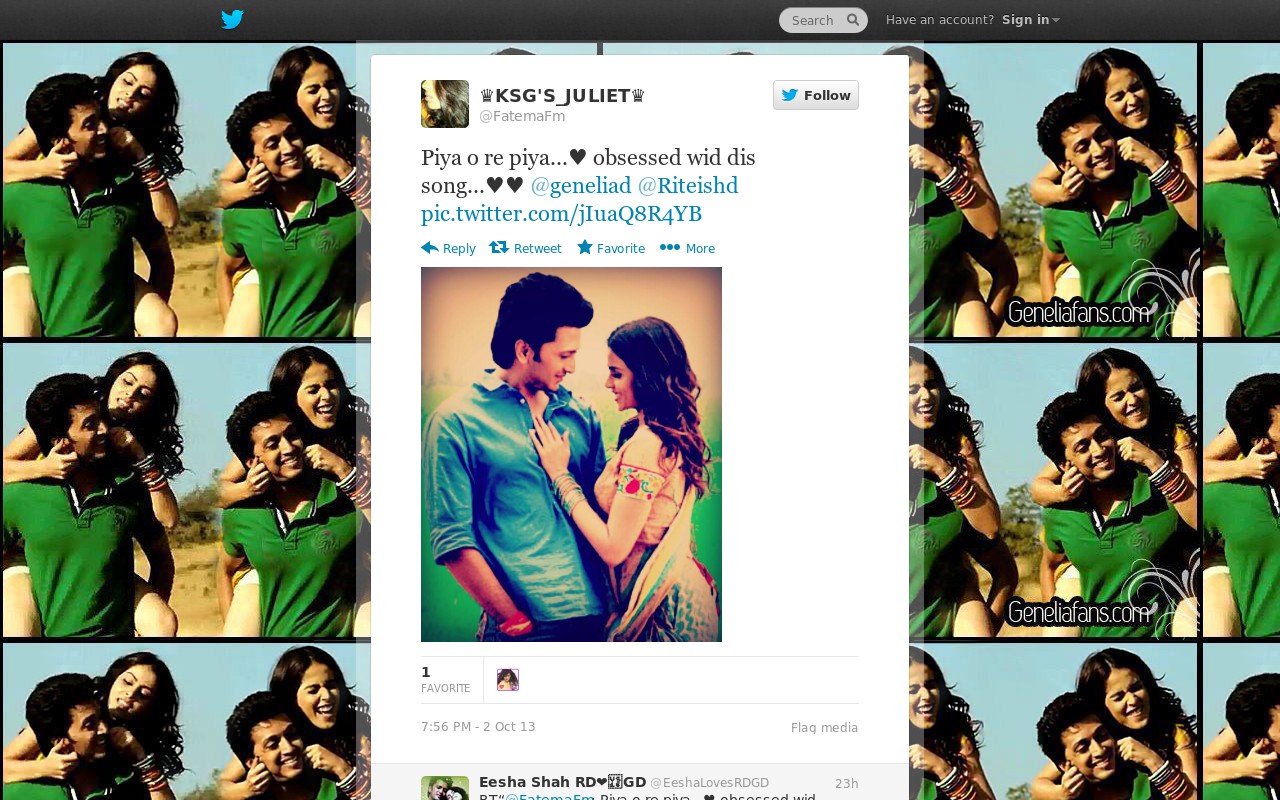Open the ♛KSG'S_JULIET♛ display name link
The height and width of the screenshot is (800, 1280).
coord(562,96)
